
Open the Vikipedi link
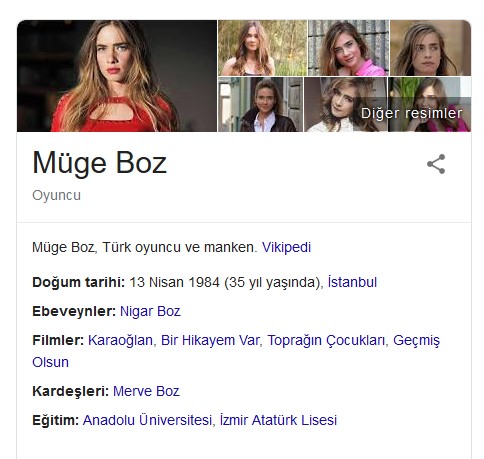(286, 247)
